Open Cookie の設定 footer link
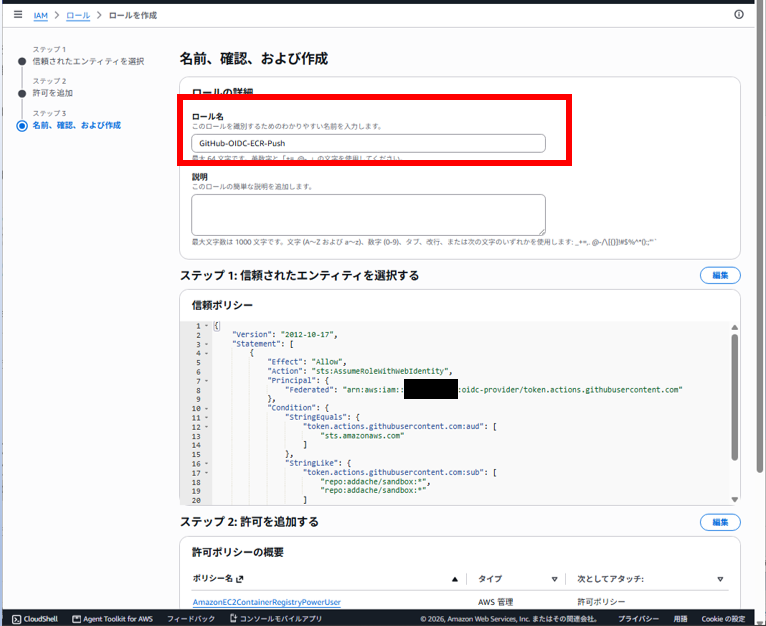Viewport: 766px width, 626px height. pyautogui.click(x=723, y=619)
